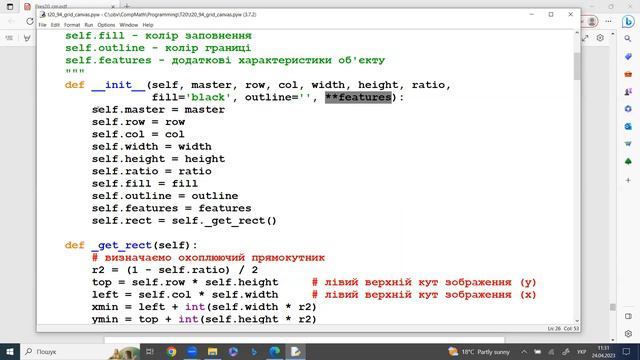Click the IDLE Python app on the taskbar
Screen dimensions: 640x360
coord(296,351)
